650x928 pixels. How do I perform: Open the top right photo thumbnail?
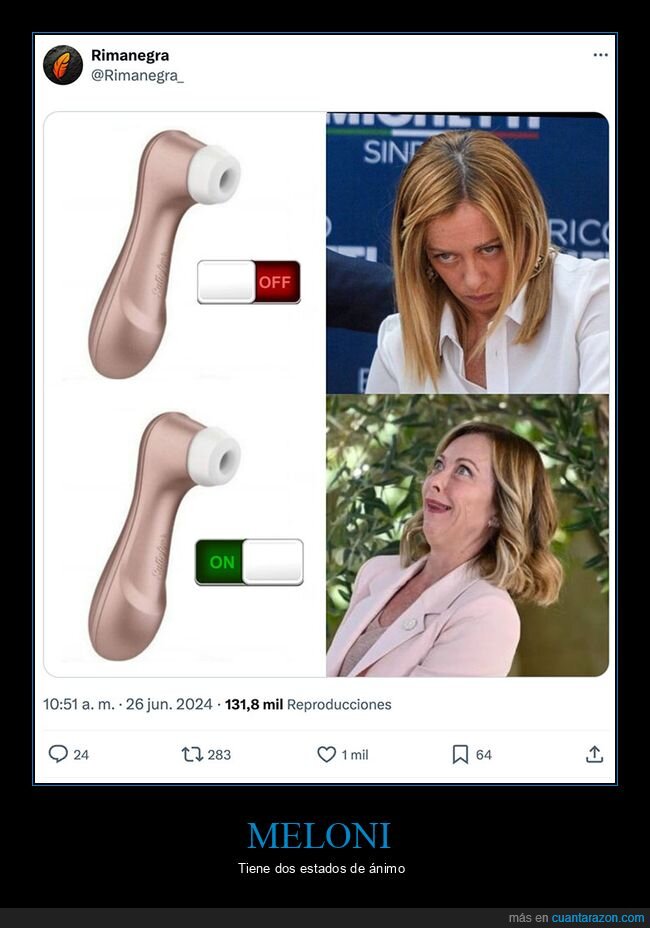pyautogui.click(x=468, y=253)
